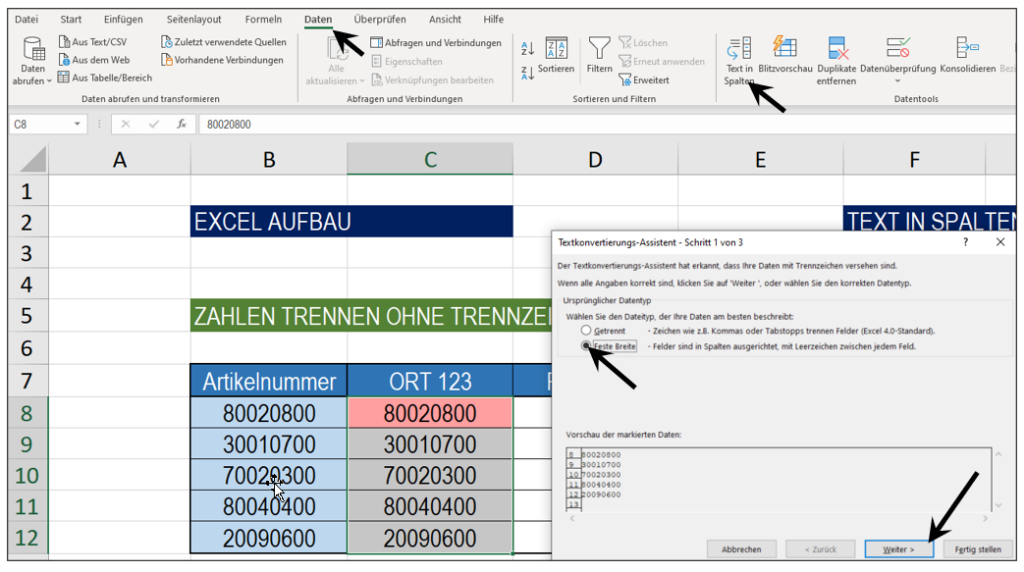The height and width of the screenshot is (572, 1024).
Task: Click Abbrechen in the wizard
Action: point(741,549)
